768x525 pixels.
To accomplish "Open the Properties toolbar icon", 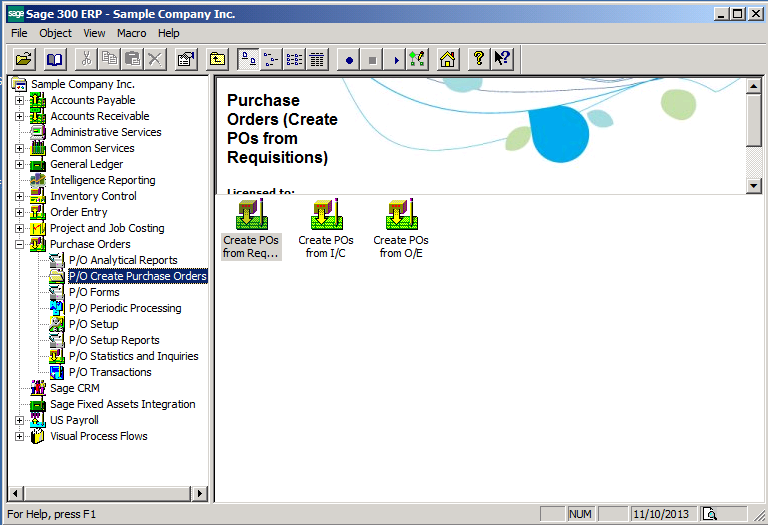I will [187, 60].
